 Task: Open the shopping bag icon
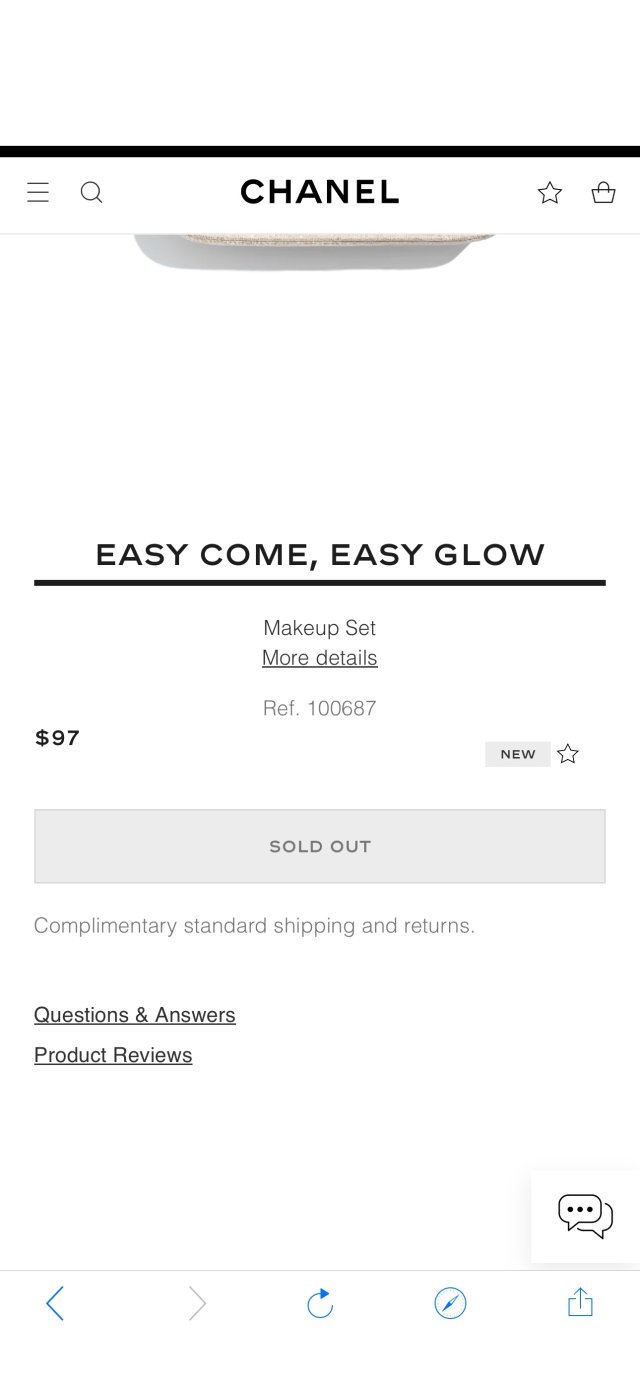click(603, 192)
